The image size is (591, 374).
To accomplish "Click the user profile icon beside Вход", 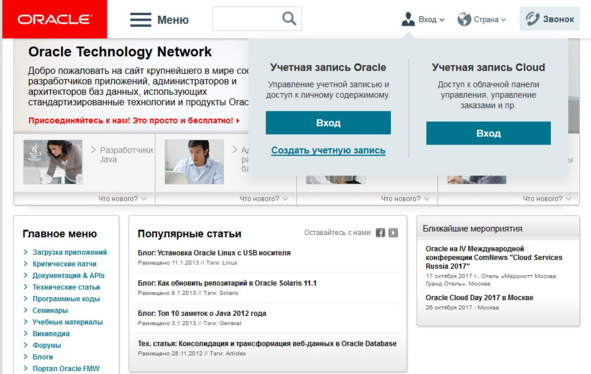I will pyautogui.click(x=408, y=19).
